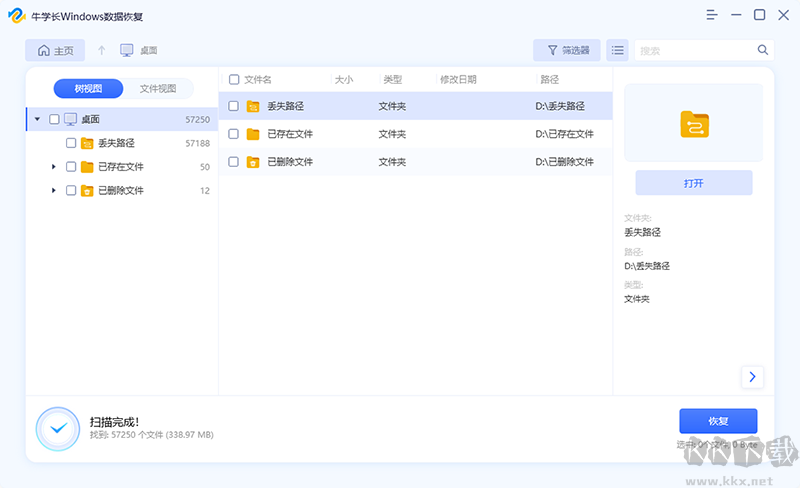Click in the 搜索 input field
This screenshot has height=488, width=800.
[x=695, y=50]
